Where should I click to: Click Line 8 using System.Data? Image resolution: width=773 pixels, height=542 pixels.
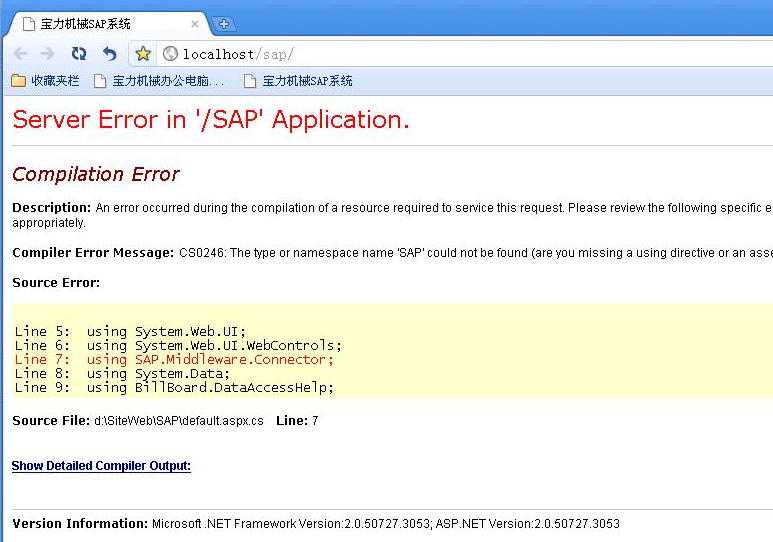pyautogui.click(x=122, y=373)
